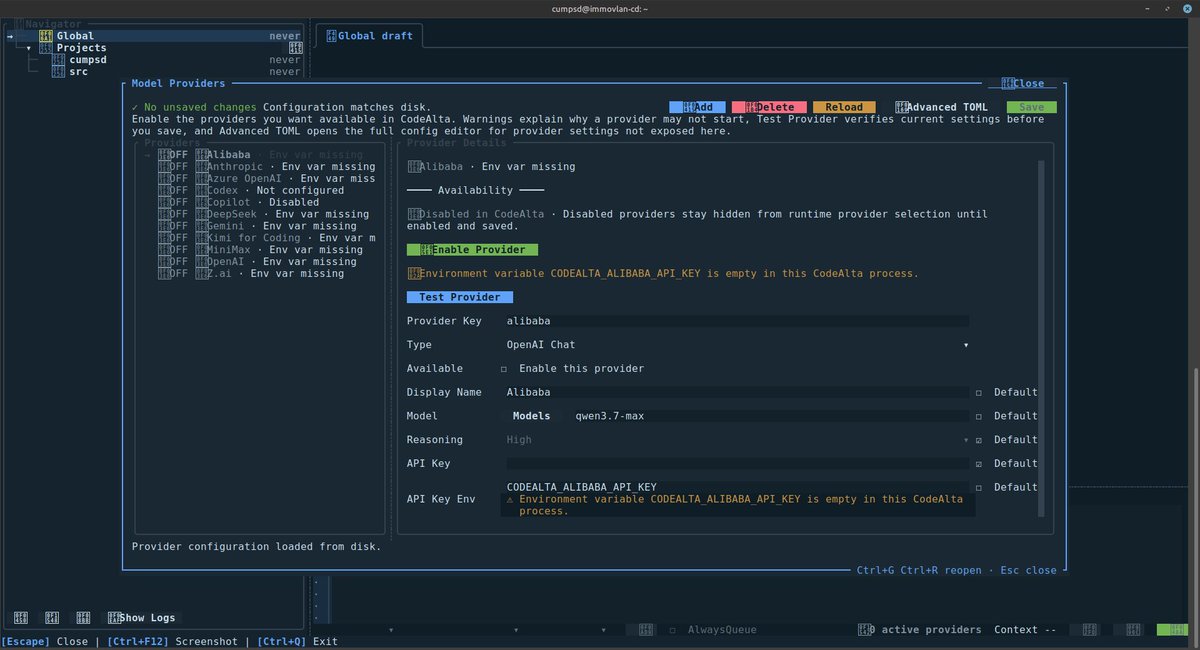The width and height of the screenshot is (1200, 650).
Task: Click the green Save button
Action: coord(1031,107)
